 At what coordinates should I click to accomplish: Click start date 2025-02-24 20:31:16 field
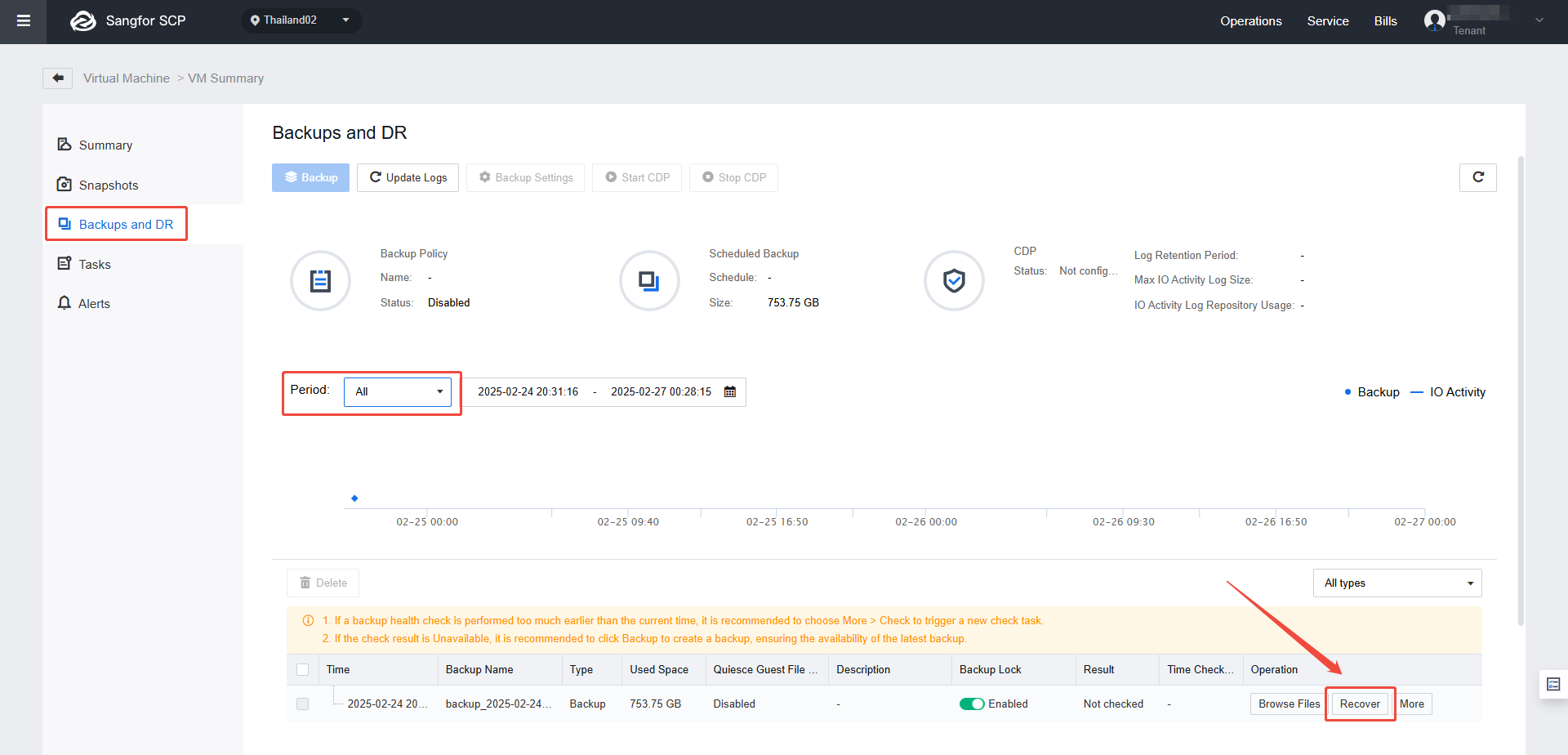click(528, 391)
